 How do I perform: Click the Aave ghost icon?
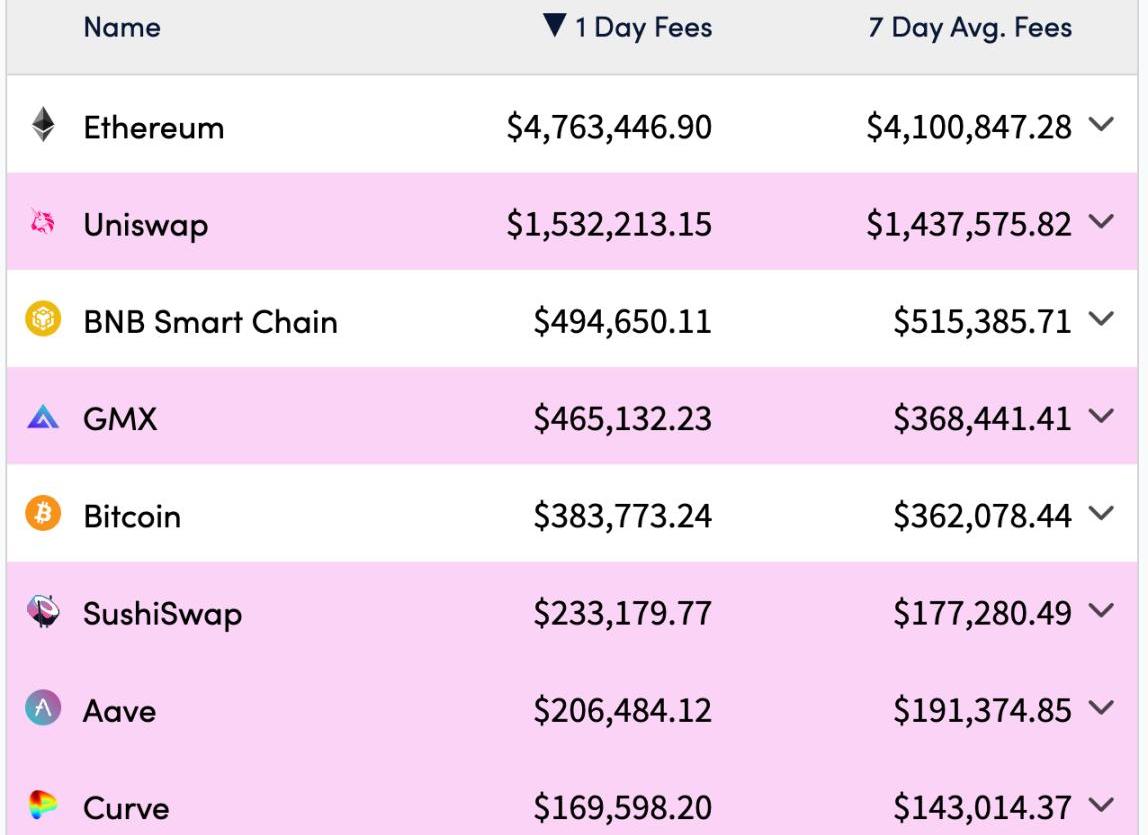(43, 709)
